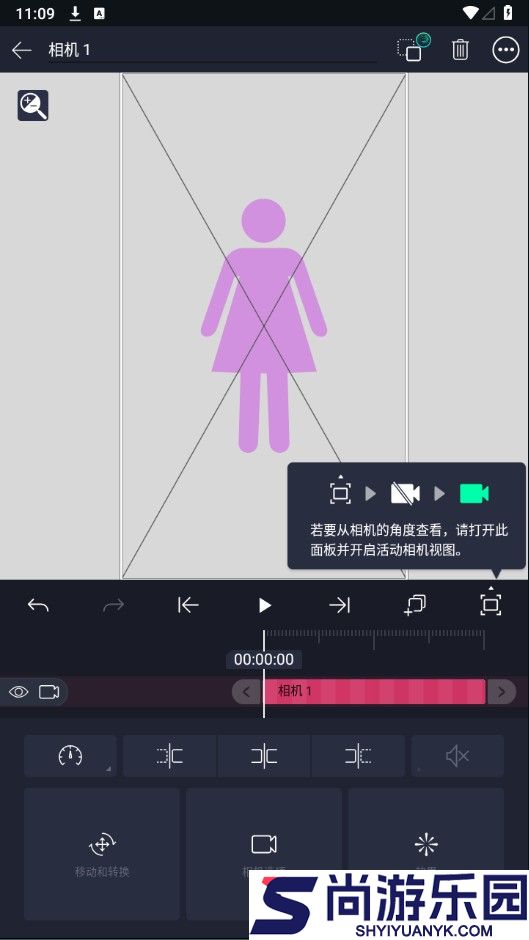
Task: Toggle the mute speaker button
Action: (457, 756)
